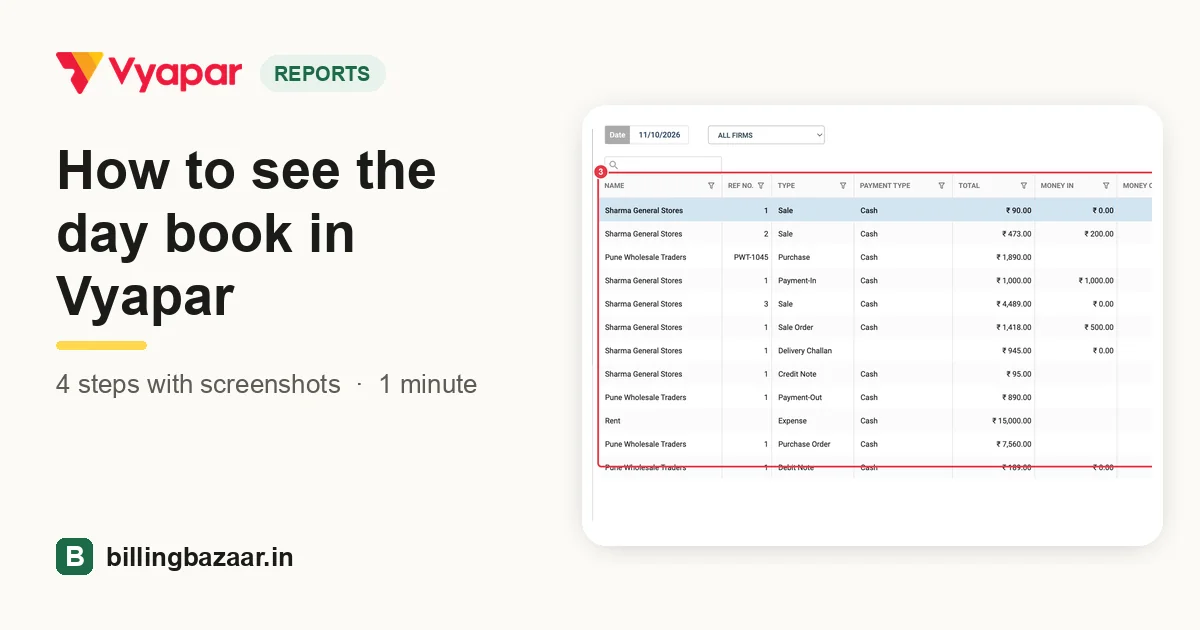This screenshot has width=1200, height=630.
Task: Open the TYPE column filter icon
Action: coord(843,186)
